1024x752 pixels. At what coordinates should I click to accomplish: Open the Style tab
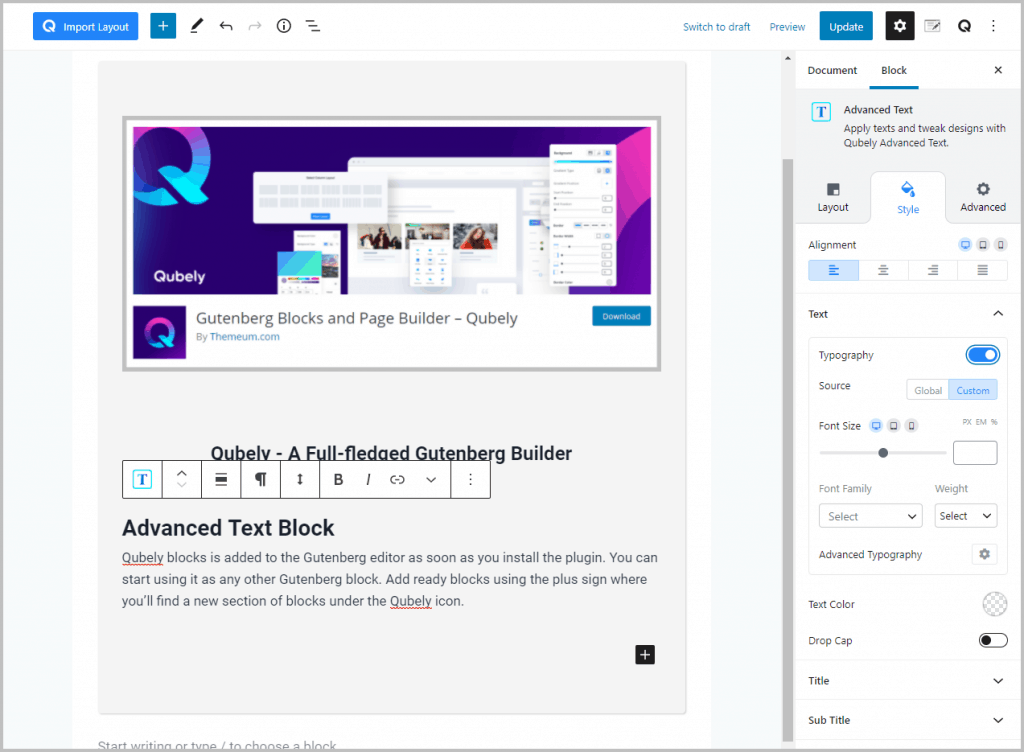908,198
